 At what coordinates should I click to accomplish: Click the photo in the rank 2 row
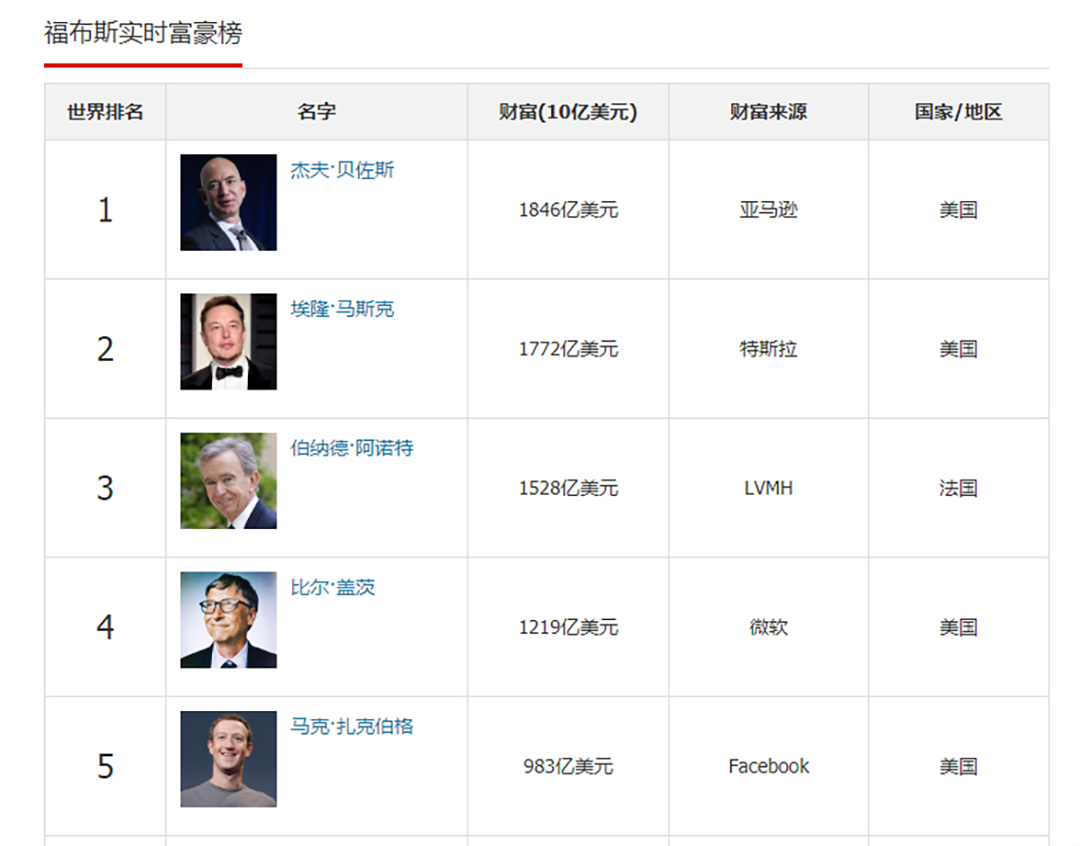pyautogui.click(x=228, y=341)
